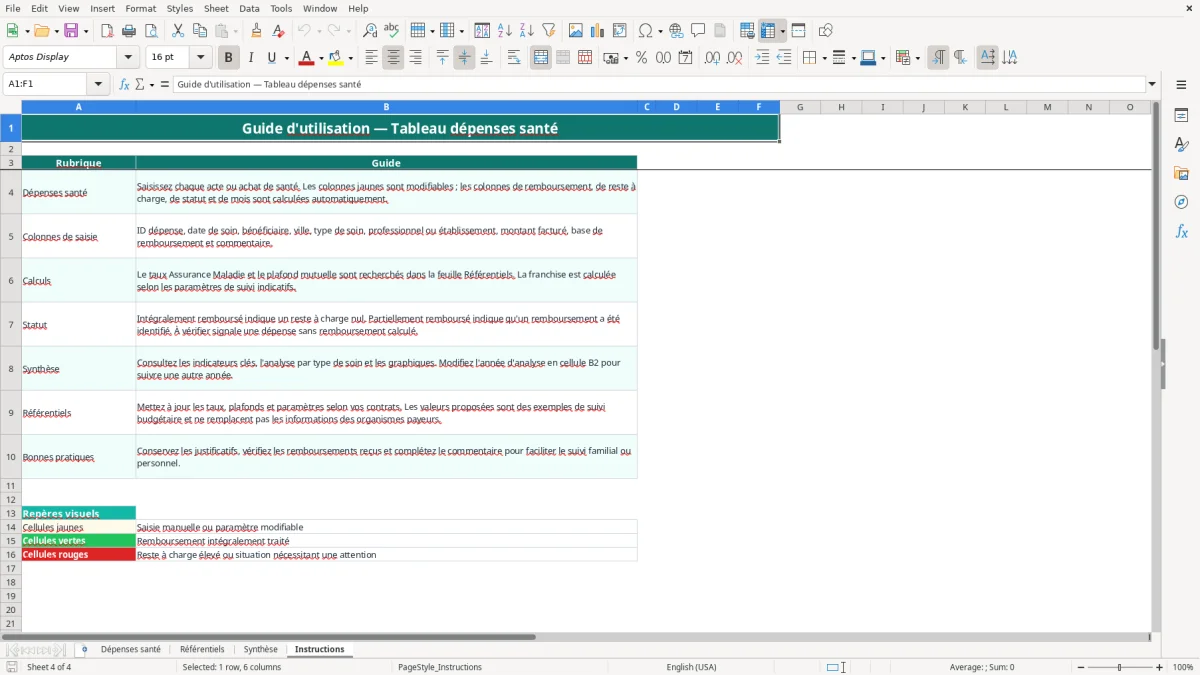This screenshot has width=1200, height=675.
Task: Open Font Size dropdown list
Action: pos(200,57)
